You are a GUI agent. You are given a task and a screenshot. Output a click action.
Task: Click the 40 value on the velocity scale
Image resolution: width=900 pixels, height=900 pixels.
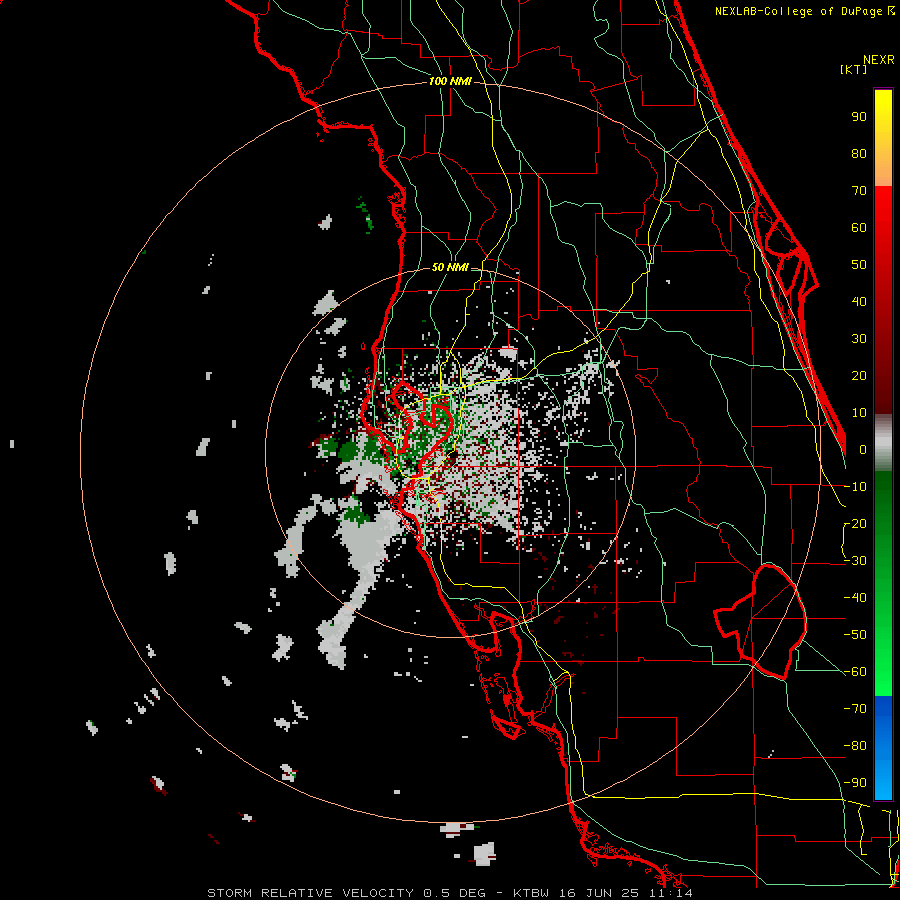pos(859,301)
